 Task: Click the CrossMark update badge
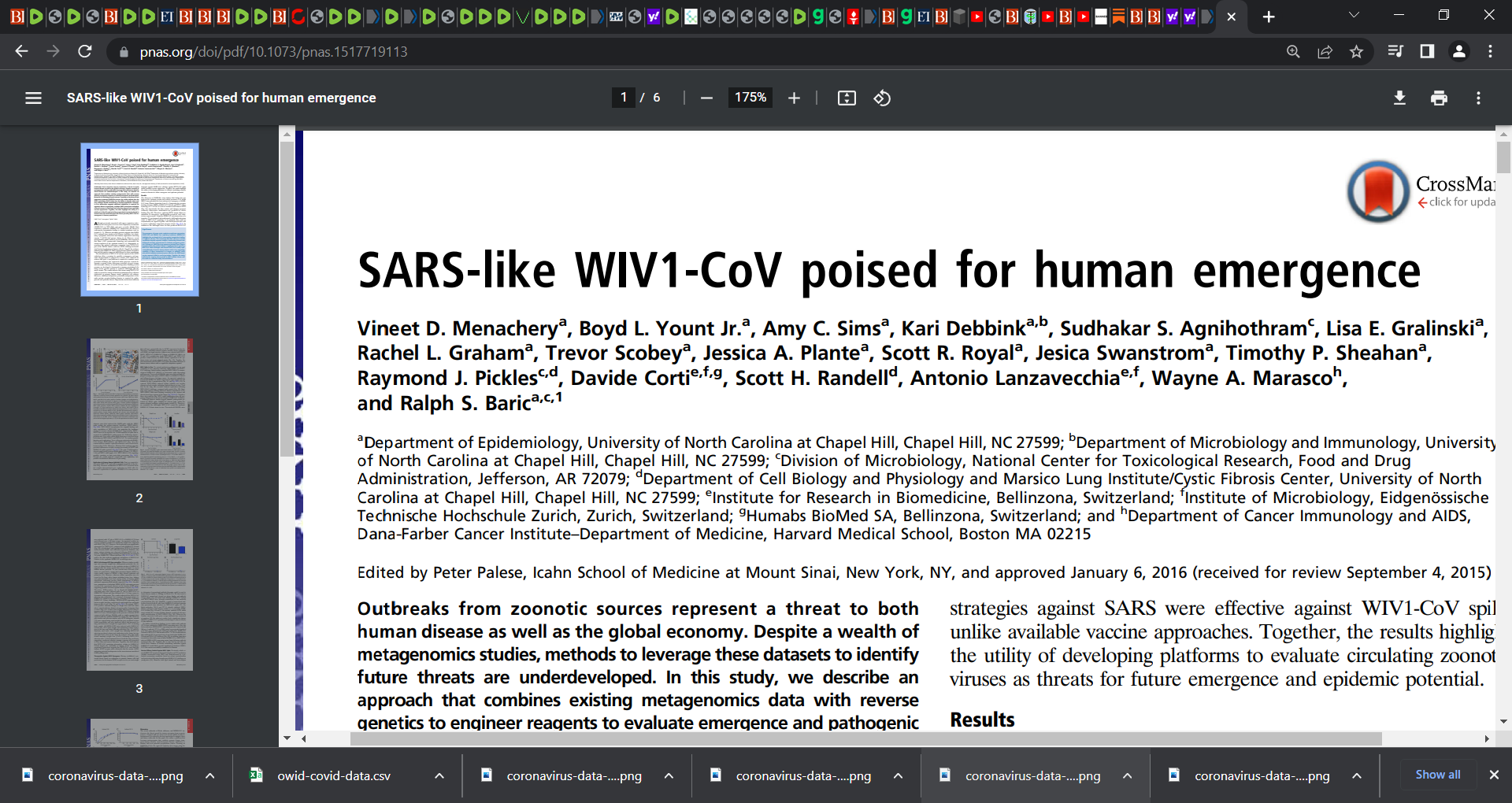(1421, 191)
